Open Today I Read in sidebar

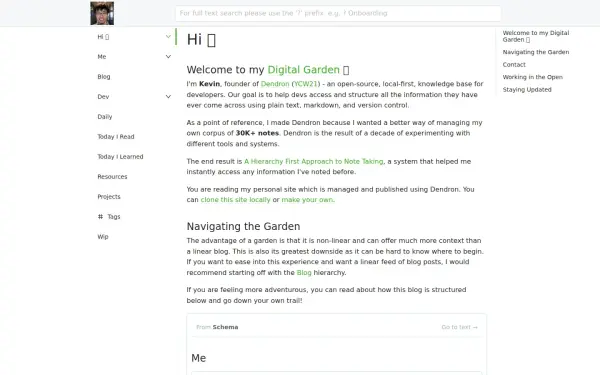point(116,137)
